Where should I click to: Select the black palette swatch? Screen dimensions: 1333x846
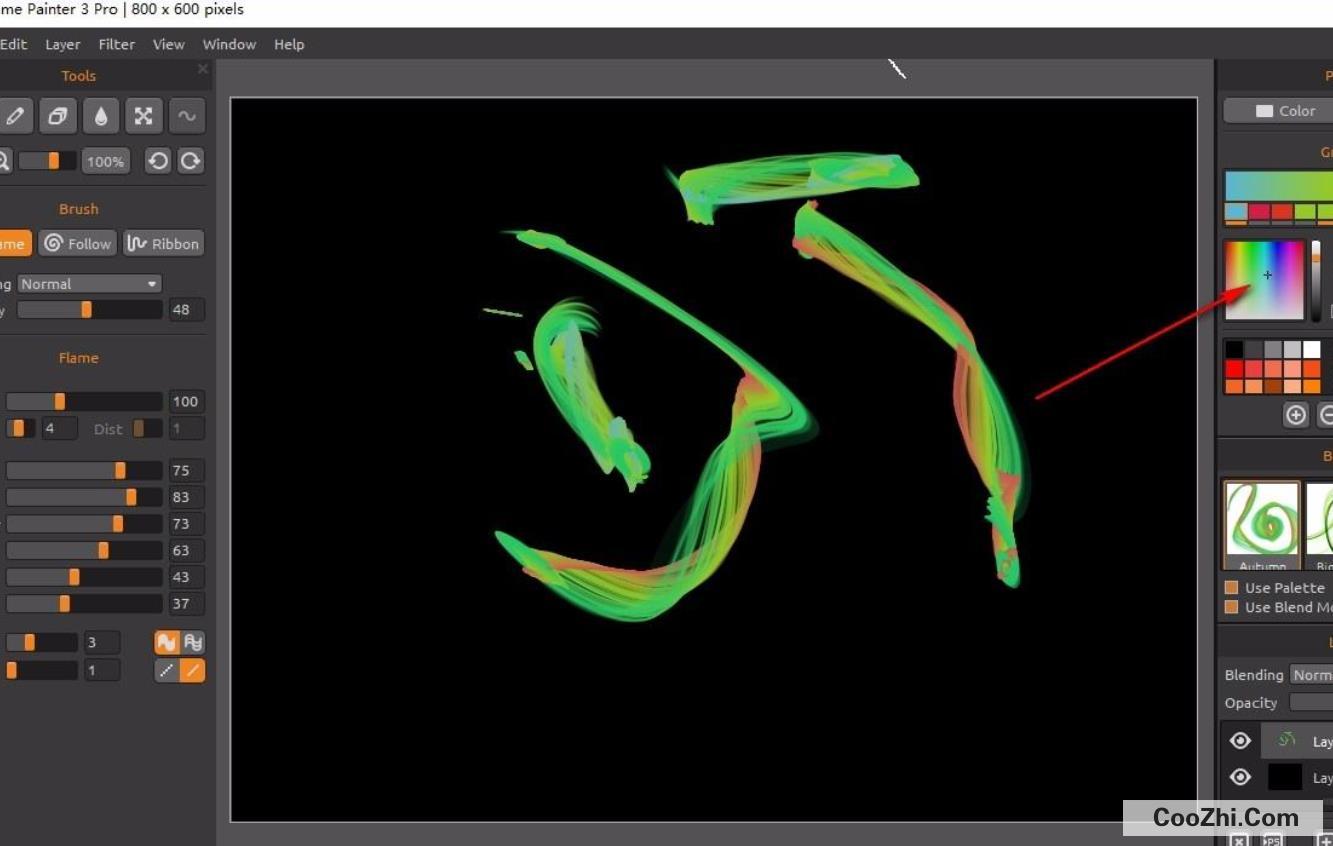coord(1235,349)
